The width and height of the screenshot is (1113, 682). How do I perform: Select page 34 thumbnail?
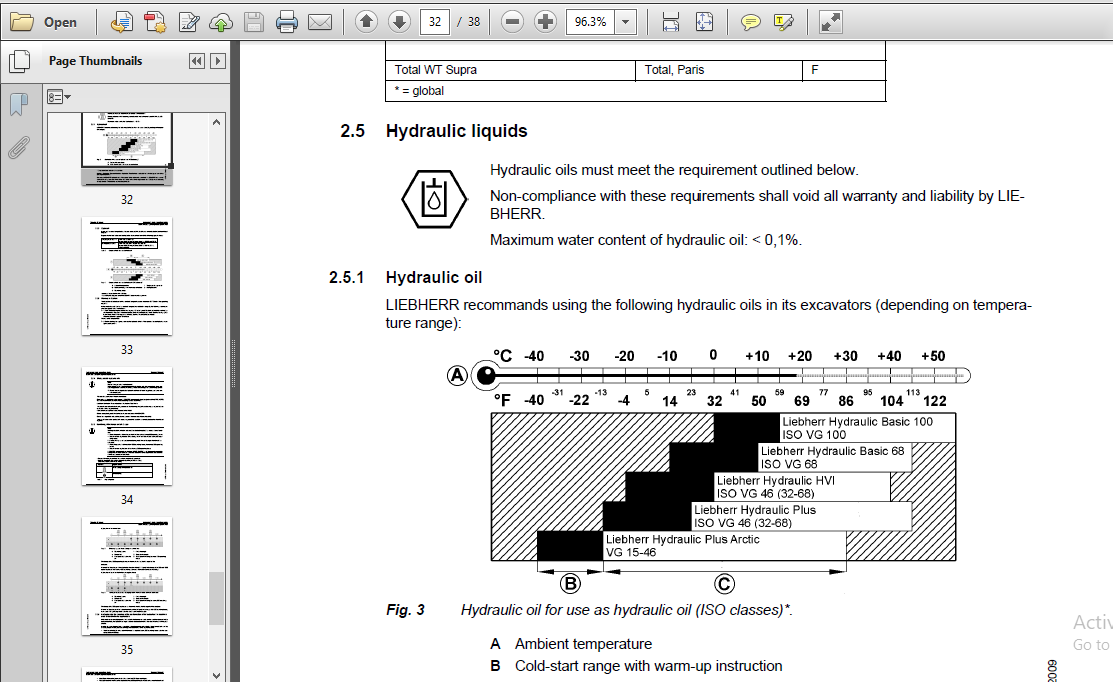pos(127,426)
